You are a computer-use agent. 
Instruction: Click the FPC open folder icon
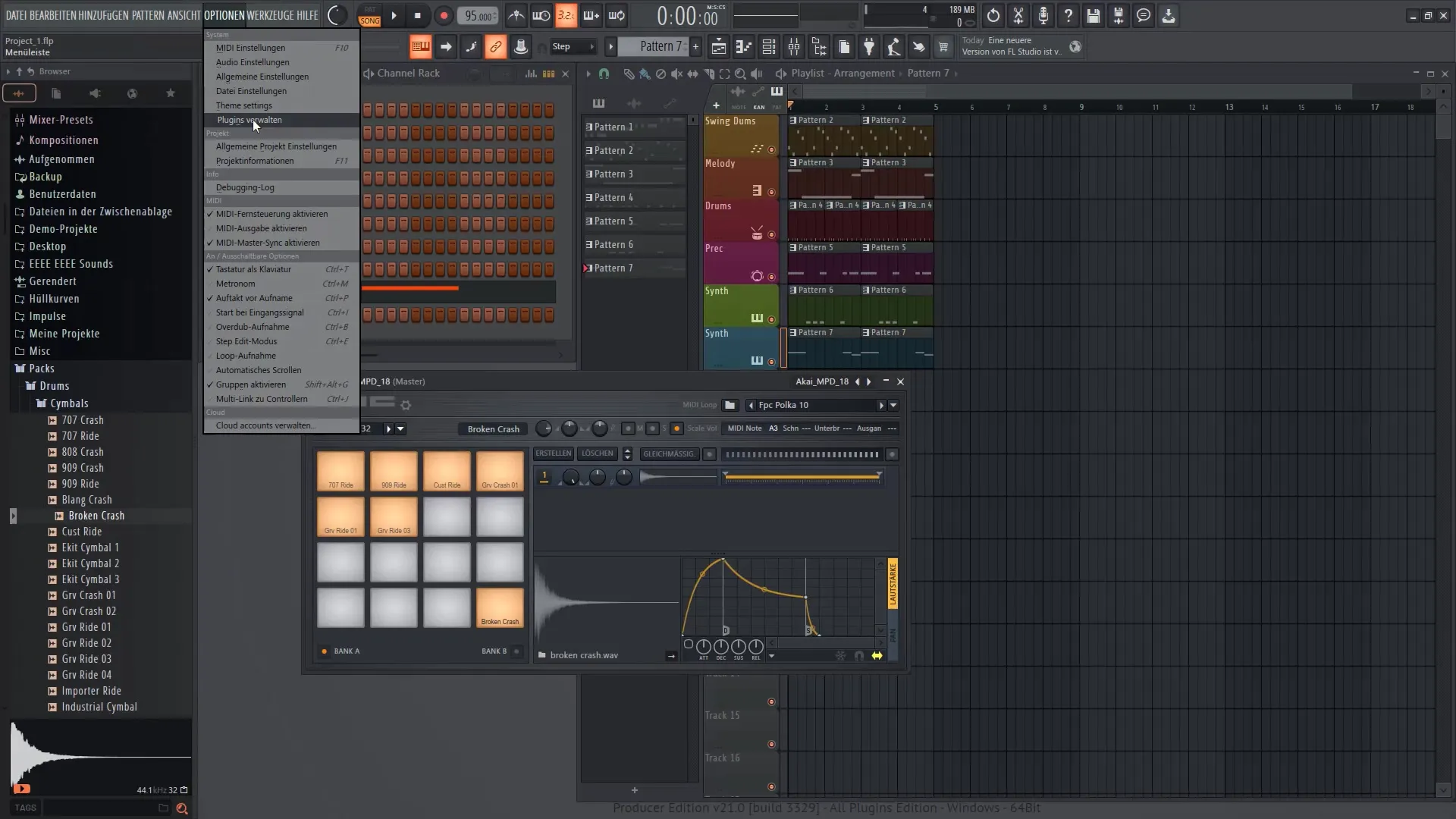(x=730, y=405)
